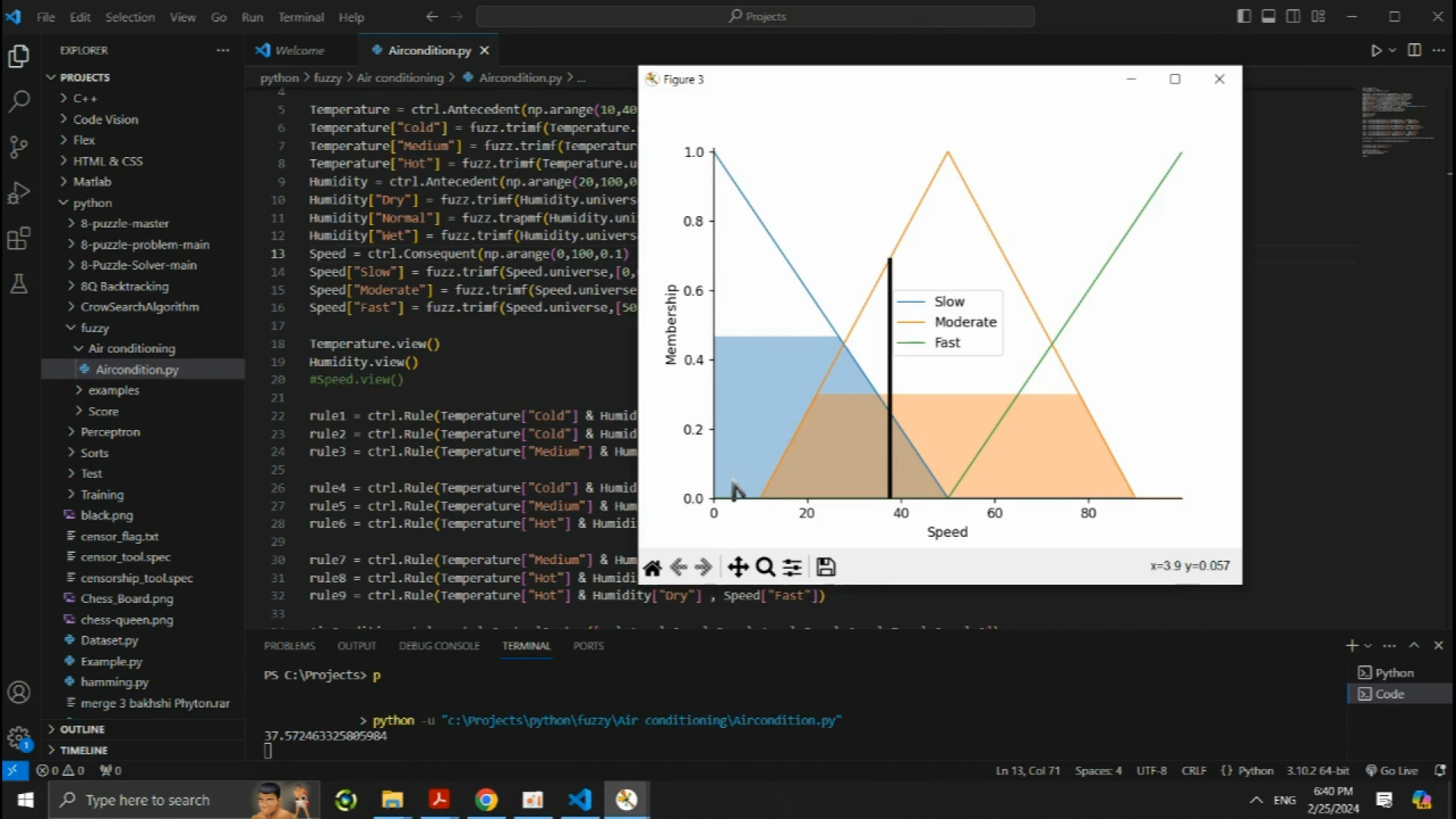This screenshot has height=819, width=1456.
Task: Open the Terminal menu
Action: click(x=300, y=17)
